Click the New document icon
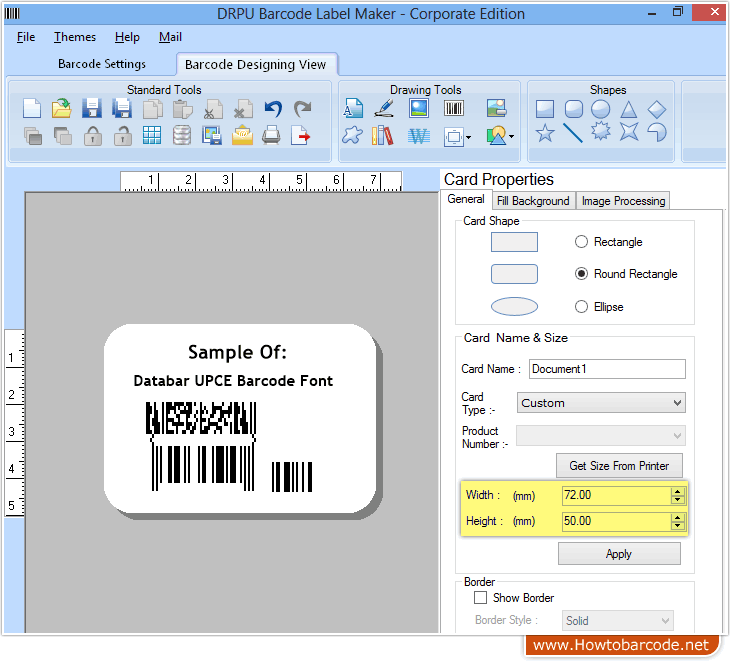730x662 pixels. click(32, 109)
